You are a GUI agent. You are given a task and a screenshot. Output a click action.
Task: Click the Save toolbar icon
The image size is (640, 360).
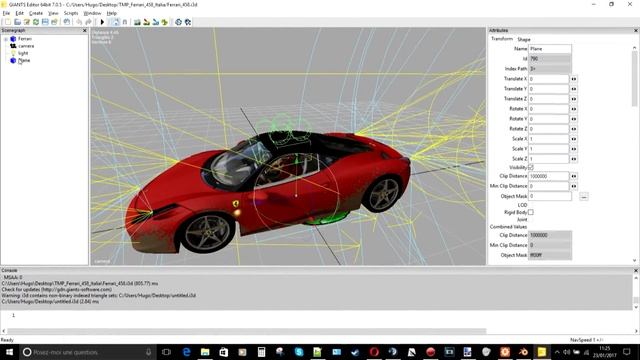pyautogui.click(x=45, y=22)
